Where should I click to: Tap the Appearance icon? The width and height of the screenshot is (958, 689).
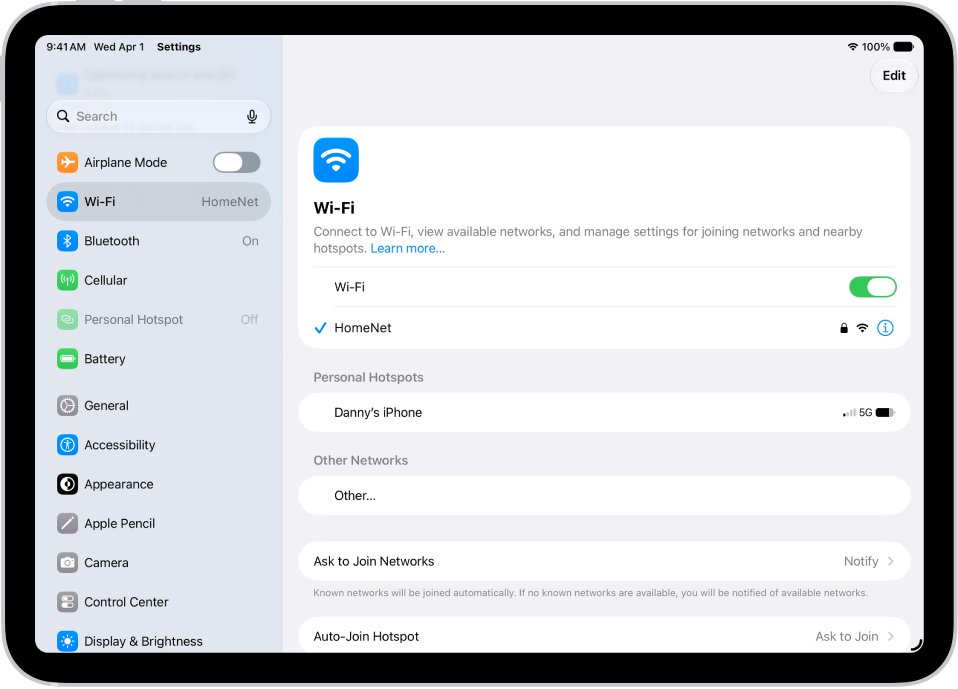(x=67, y=484)
